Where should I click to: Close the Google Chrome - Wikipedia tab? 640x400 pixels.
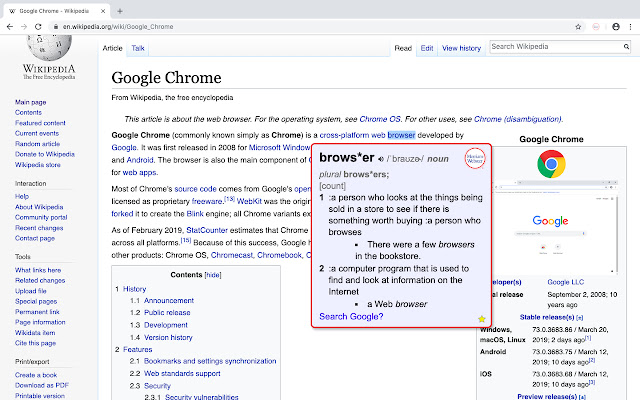pos(103,11)
